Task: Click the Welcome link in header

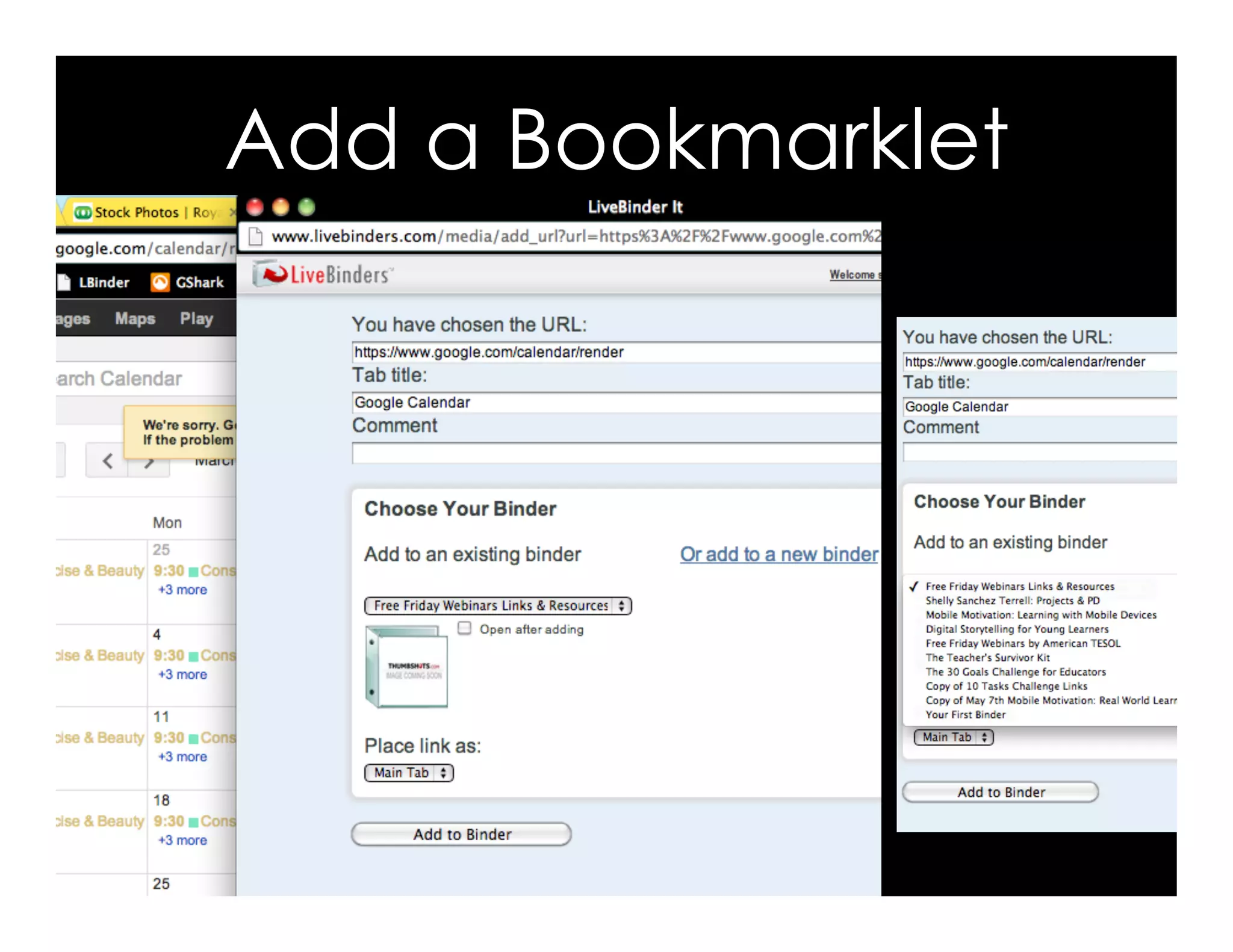Action: click(x=855, y=274)
